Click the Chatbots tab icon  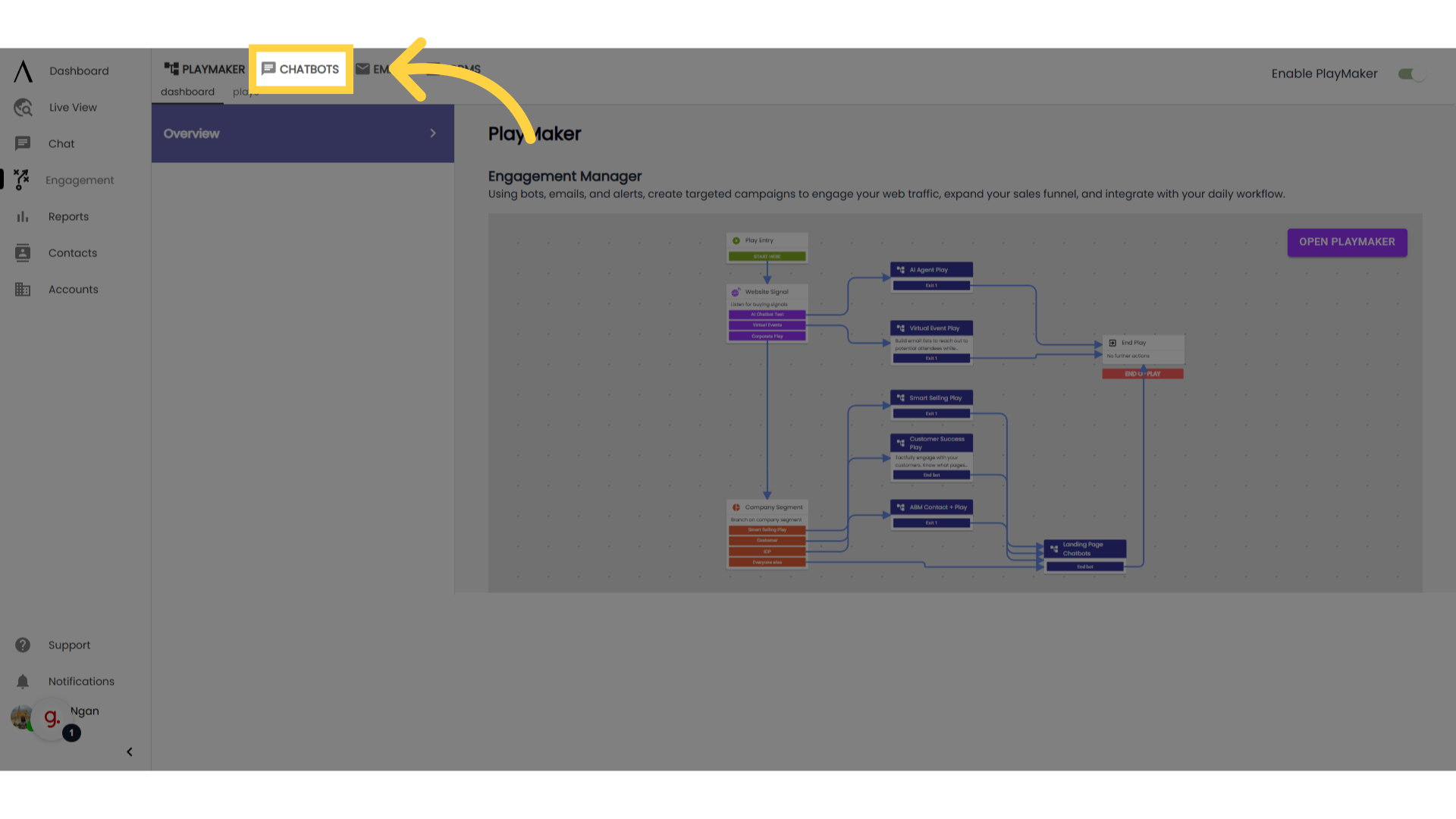[268, 69]
